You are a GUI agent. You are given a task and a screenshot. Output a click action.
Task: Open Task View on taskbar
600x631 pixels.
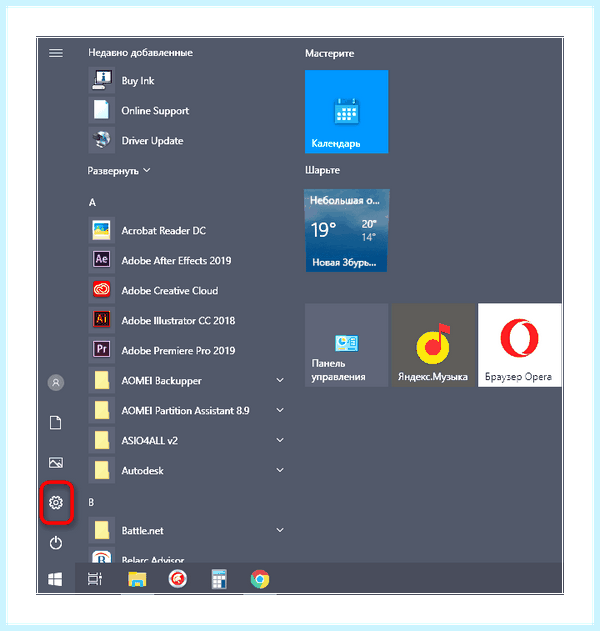tap(95, 579)
